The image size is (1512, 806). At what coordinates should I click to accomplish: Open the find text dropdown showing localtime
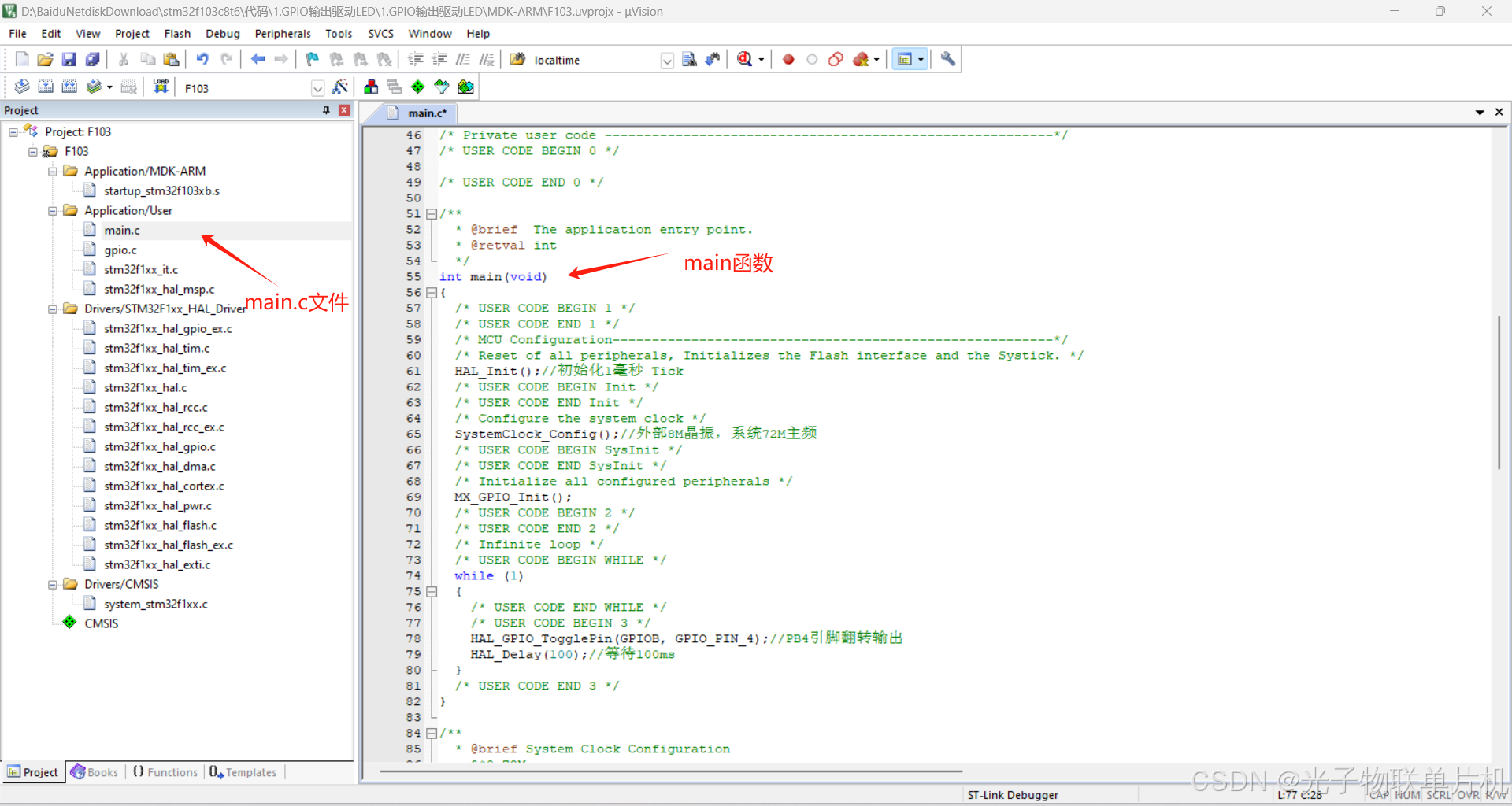(x=667, y=60)
